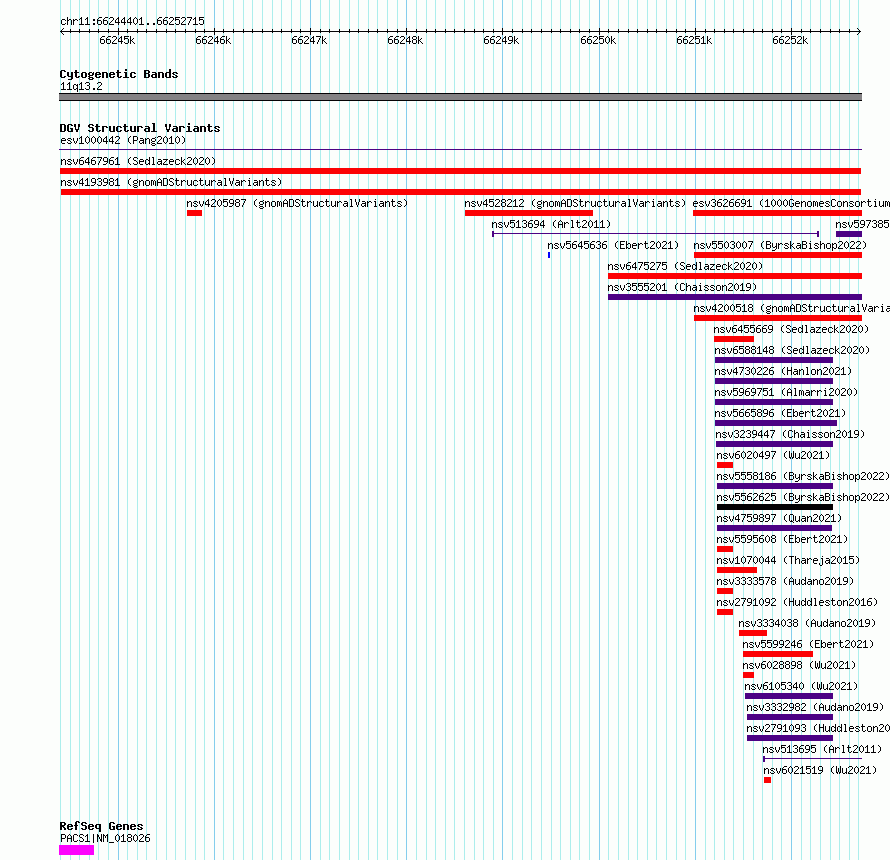Select the 66245k ruler tick label
The image size is (890, 860).
117,40
